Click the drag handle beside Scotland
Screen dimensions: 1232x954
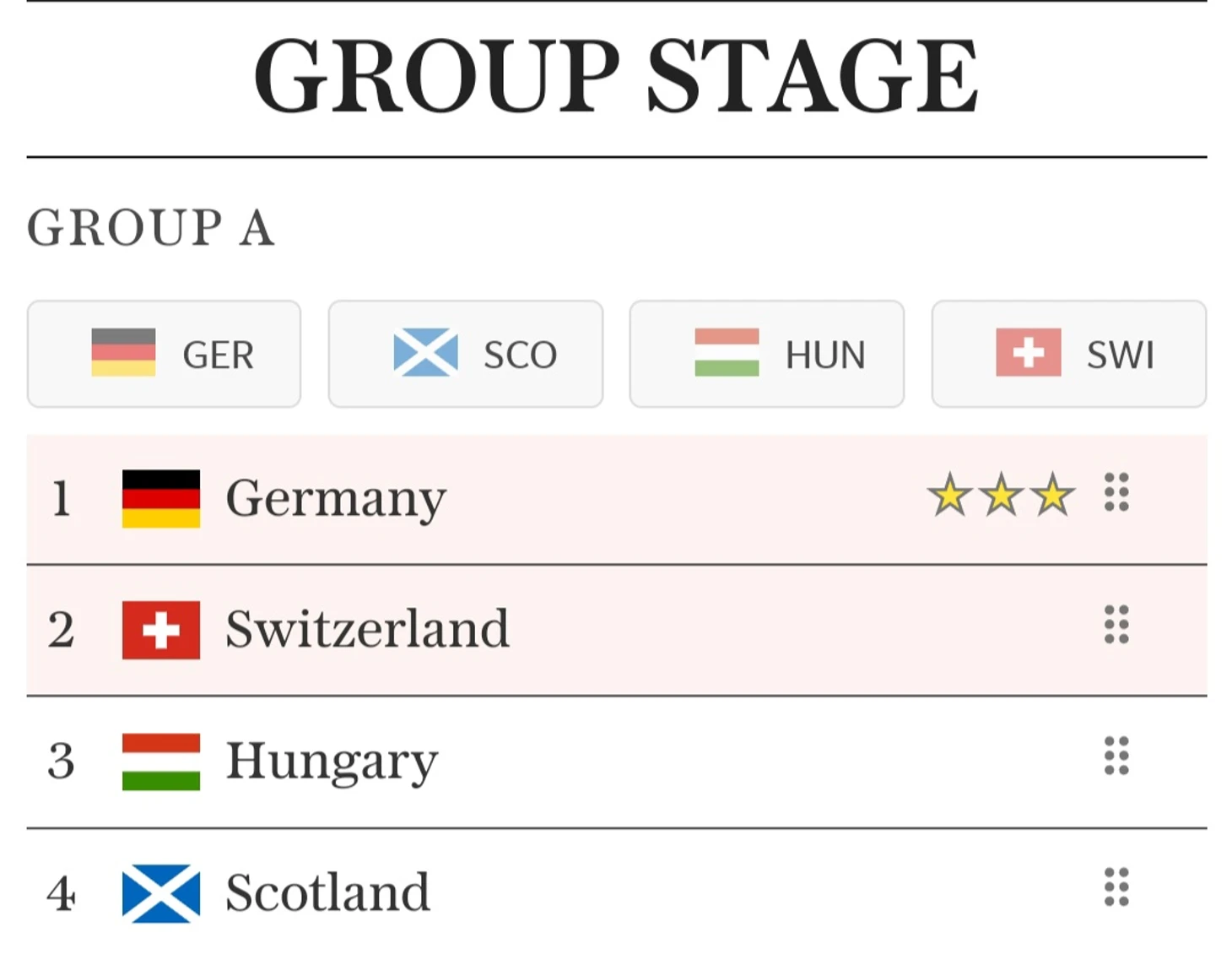(x=1116, y=887)
